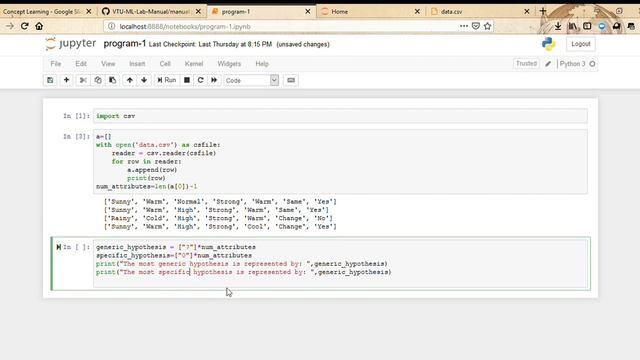This screenshot has height=360, width=640.
Task: Click the import csv code cell
Action: tap(340, 116)
